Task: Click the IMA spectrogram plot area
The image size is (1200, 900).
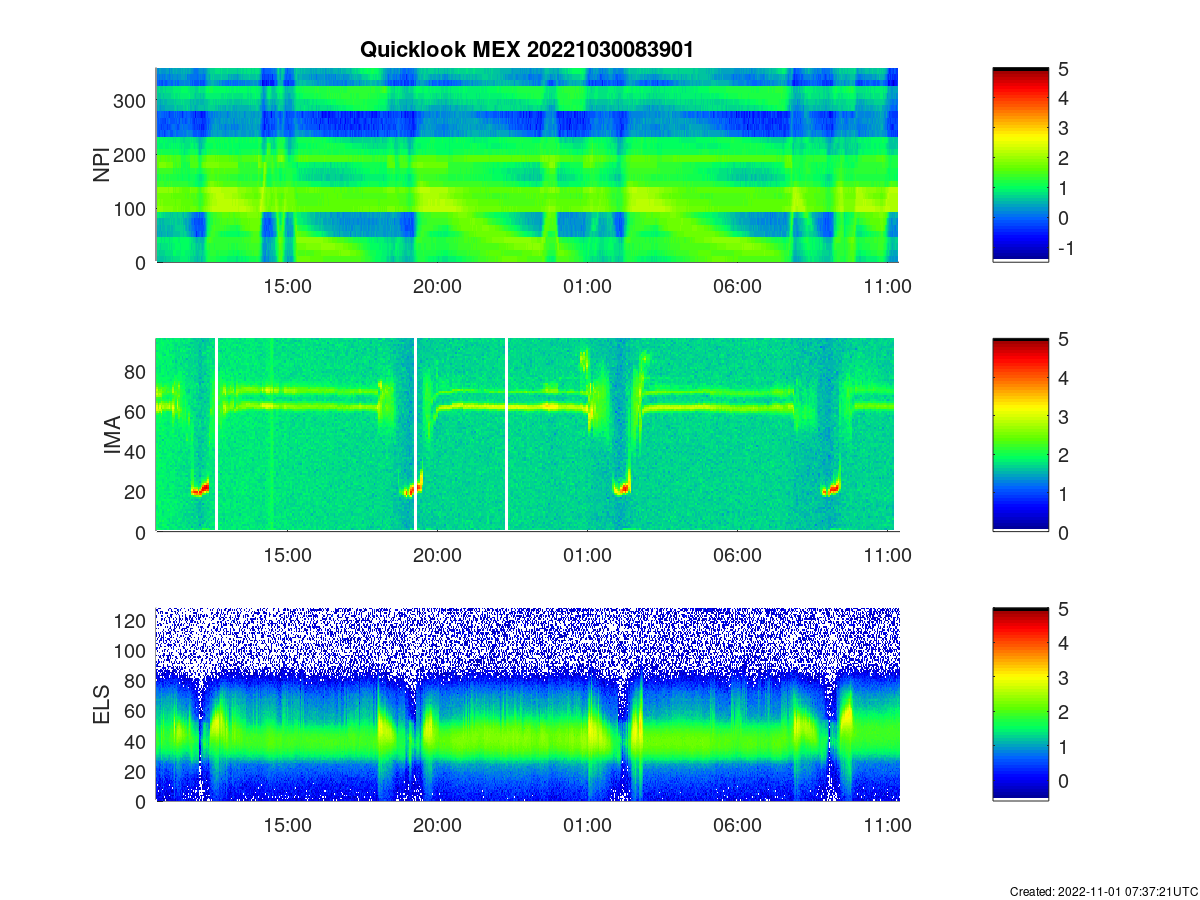Action: [x=527, y=434]
